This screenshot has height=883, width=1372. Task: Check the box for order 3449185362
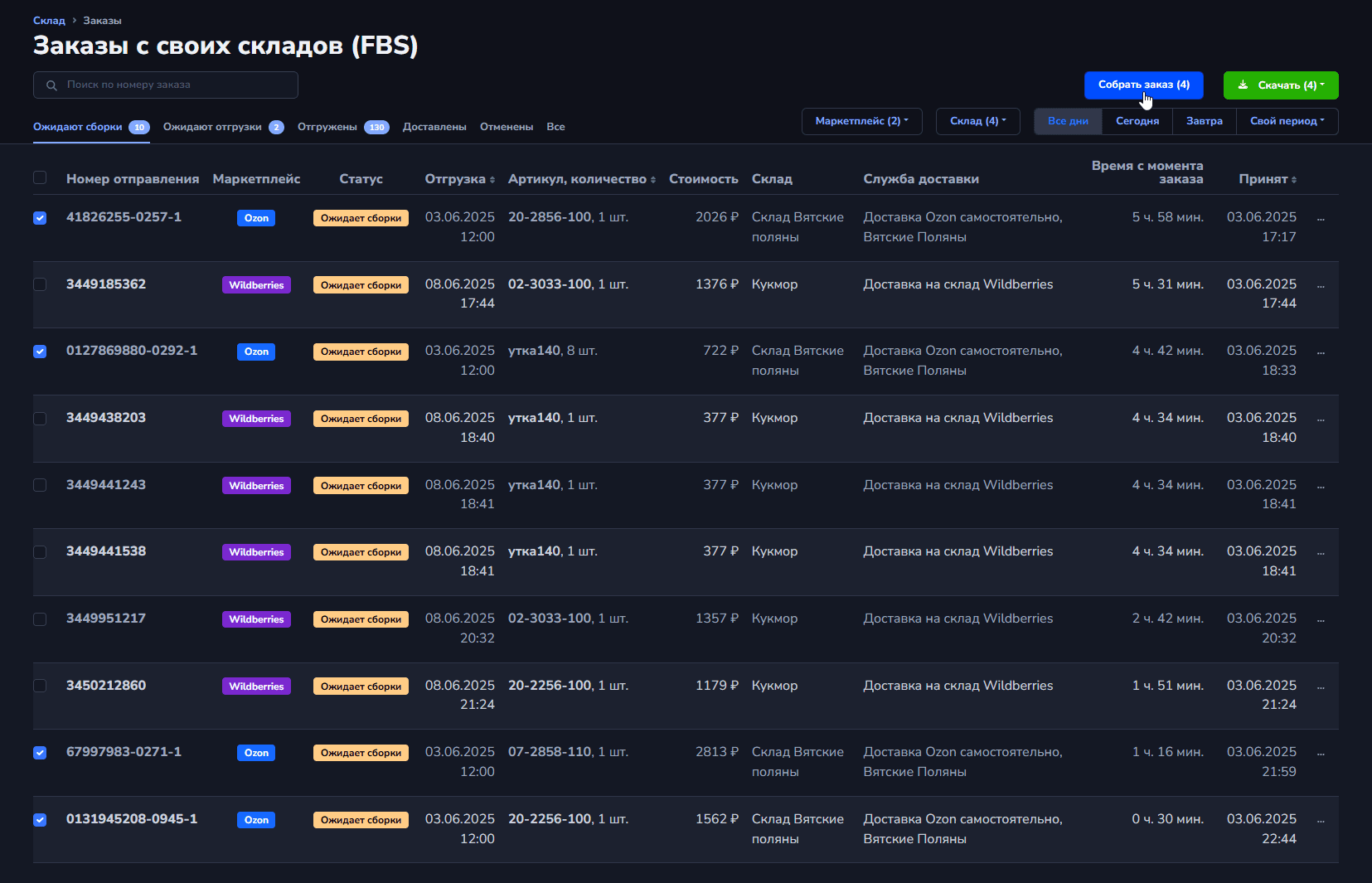point(40,284)
